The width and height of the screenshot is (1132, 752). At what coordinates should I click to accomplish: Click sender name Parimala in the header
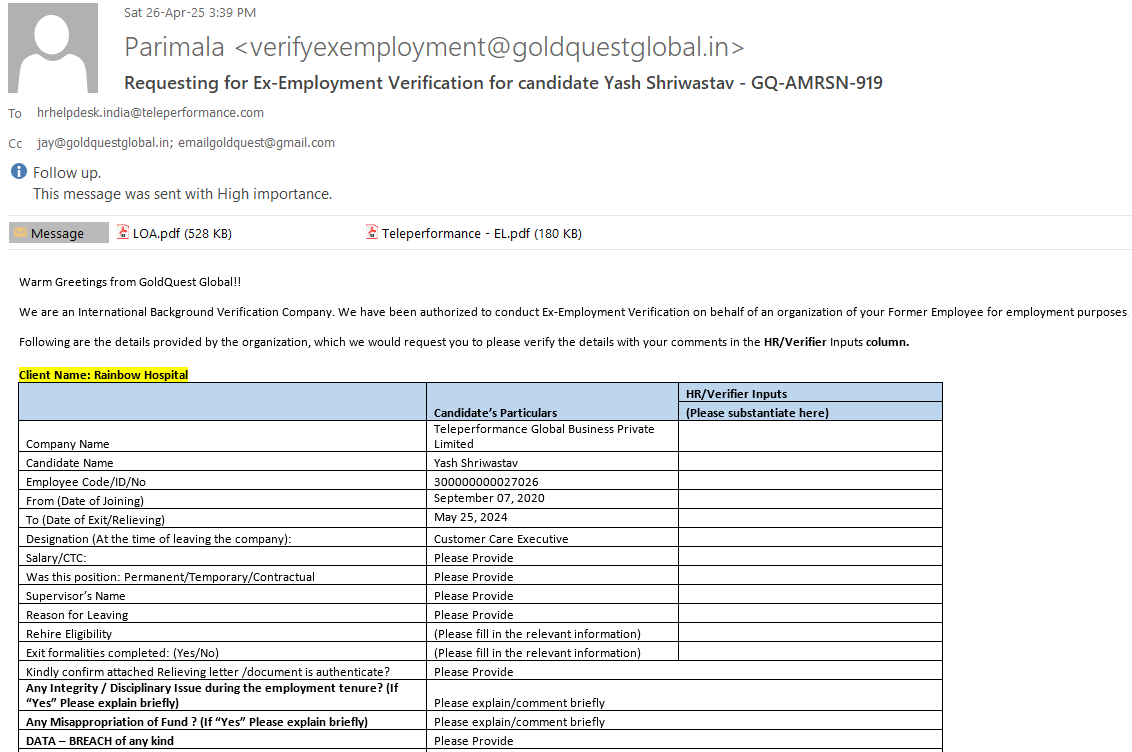[175, 47]
